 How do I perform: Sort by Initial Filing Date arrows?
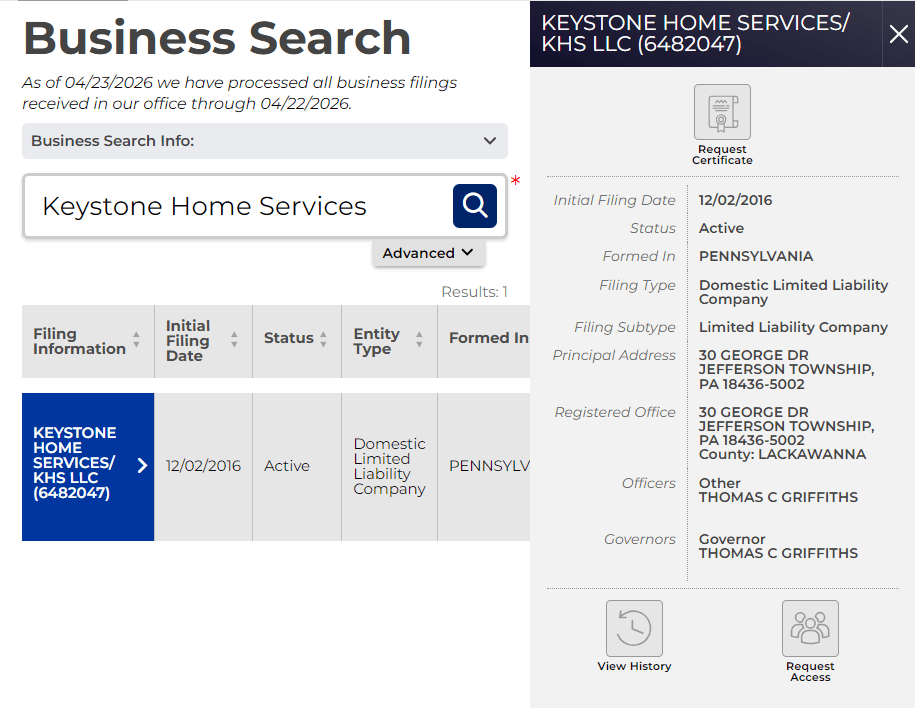234,340
